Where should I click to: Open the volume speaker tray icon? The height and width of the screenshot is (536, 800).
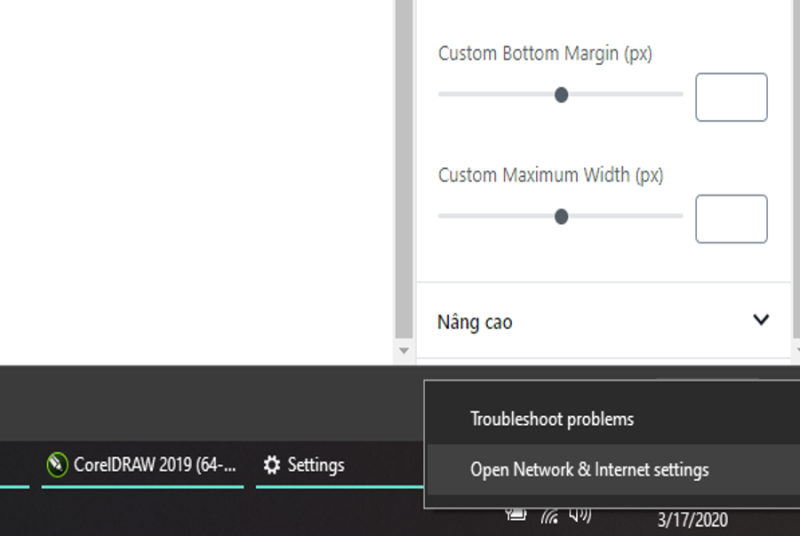(x=580, y=515)
